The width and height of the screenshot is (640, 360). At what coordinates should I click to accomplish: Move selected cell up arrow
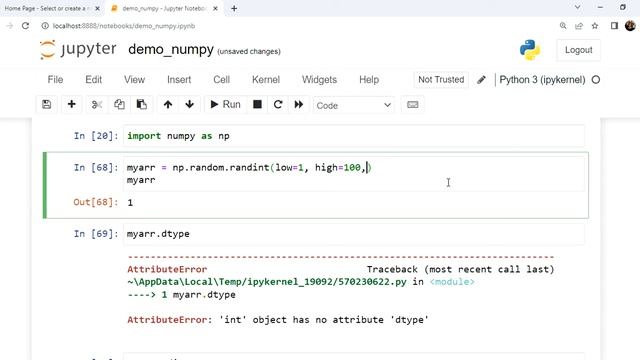coord(168,104)
